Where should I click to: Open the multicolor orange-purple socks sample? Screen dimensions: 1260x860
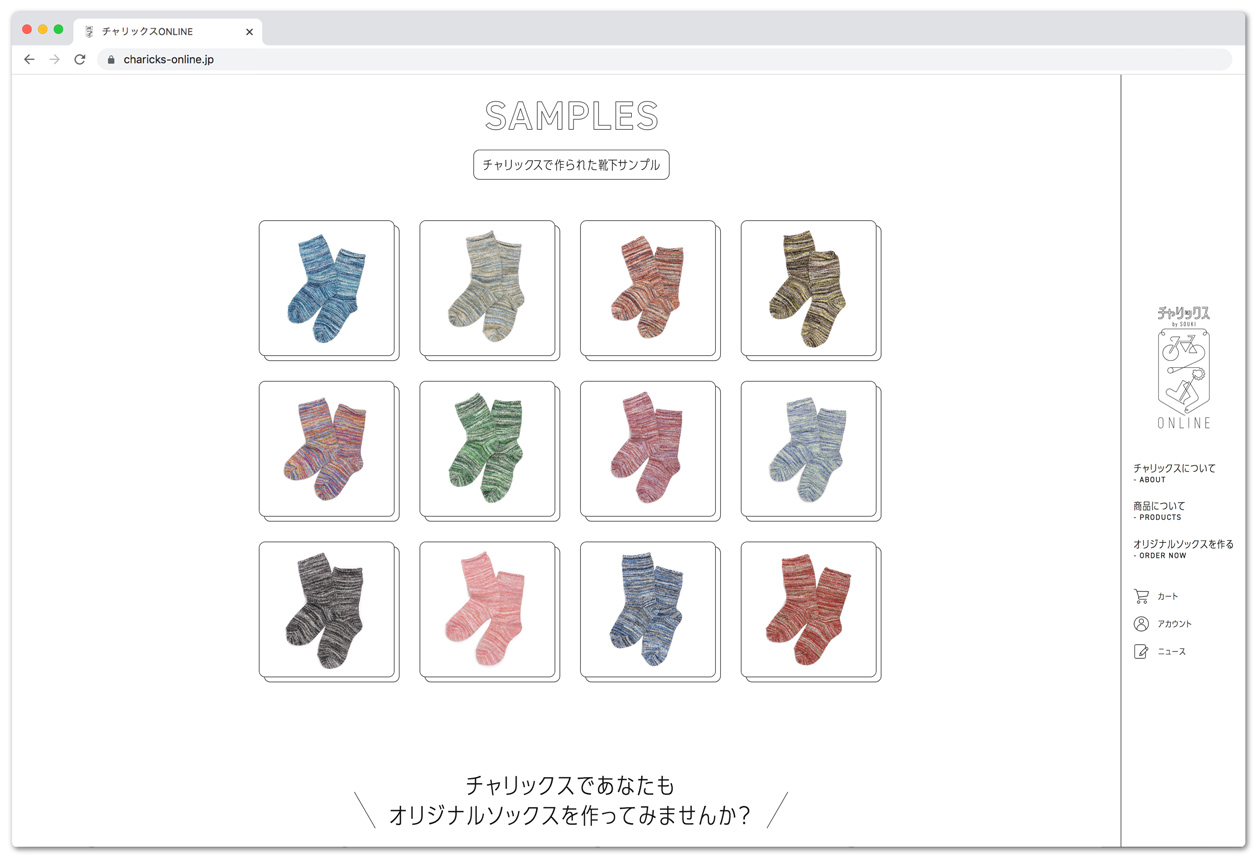(327, 449)
